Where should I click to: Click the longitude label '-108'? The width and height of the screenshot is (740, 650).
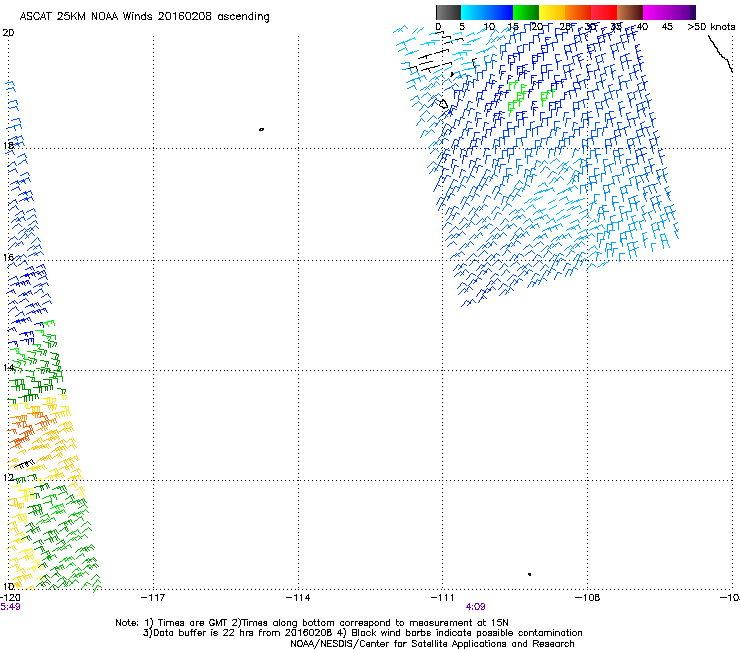point(588,598)
